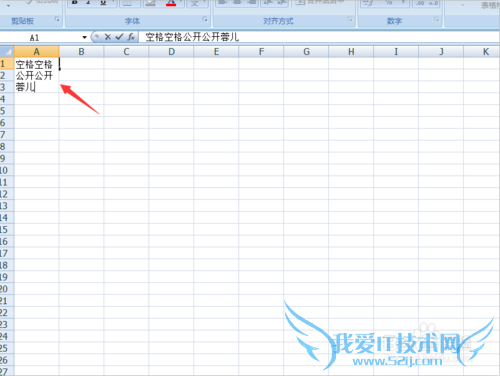
Task: Select column D header
Action: pyautogui.click(x=171, y=52)
